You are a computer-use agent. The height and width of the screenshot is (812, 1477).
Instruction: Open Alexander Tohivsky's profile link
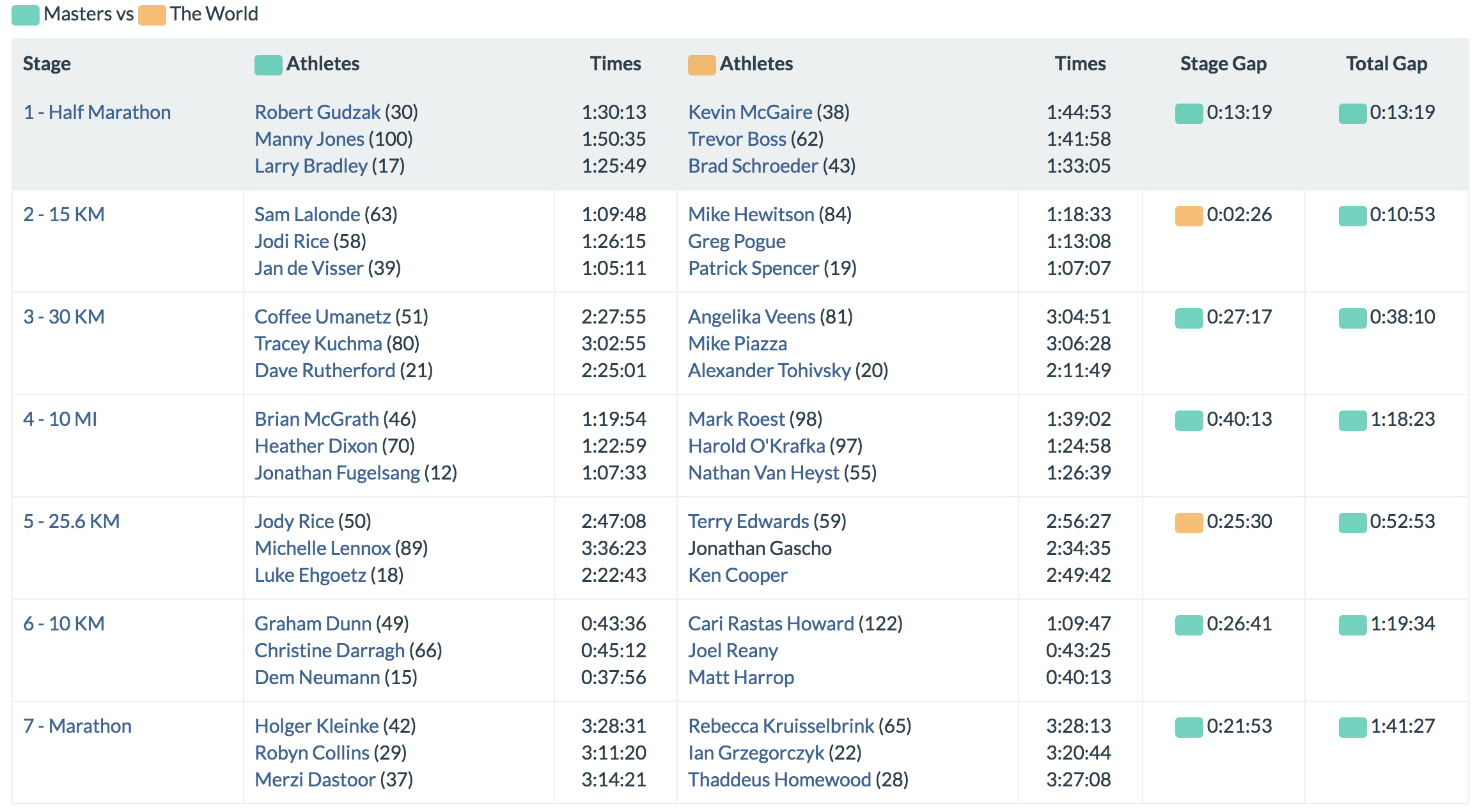click(x=769, y=371)
